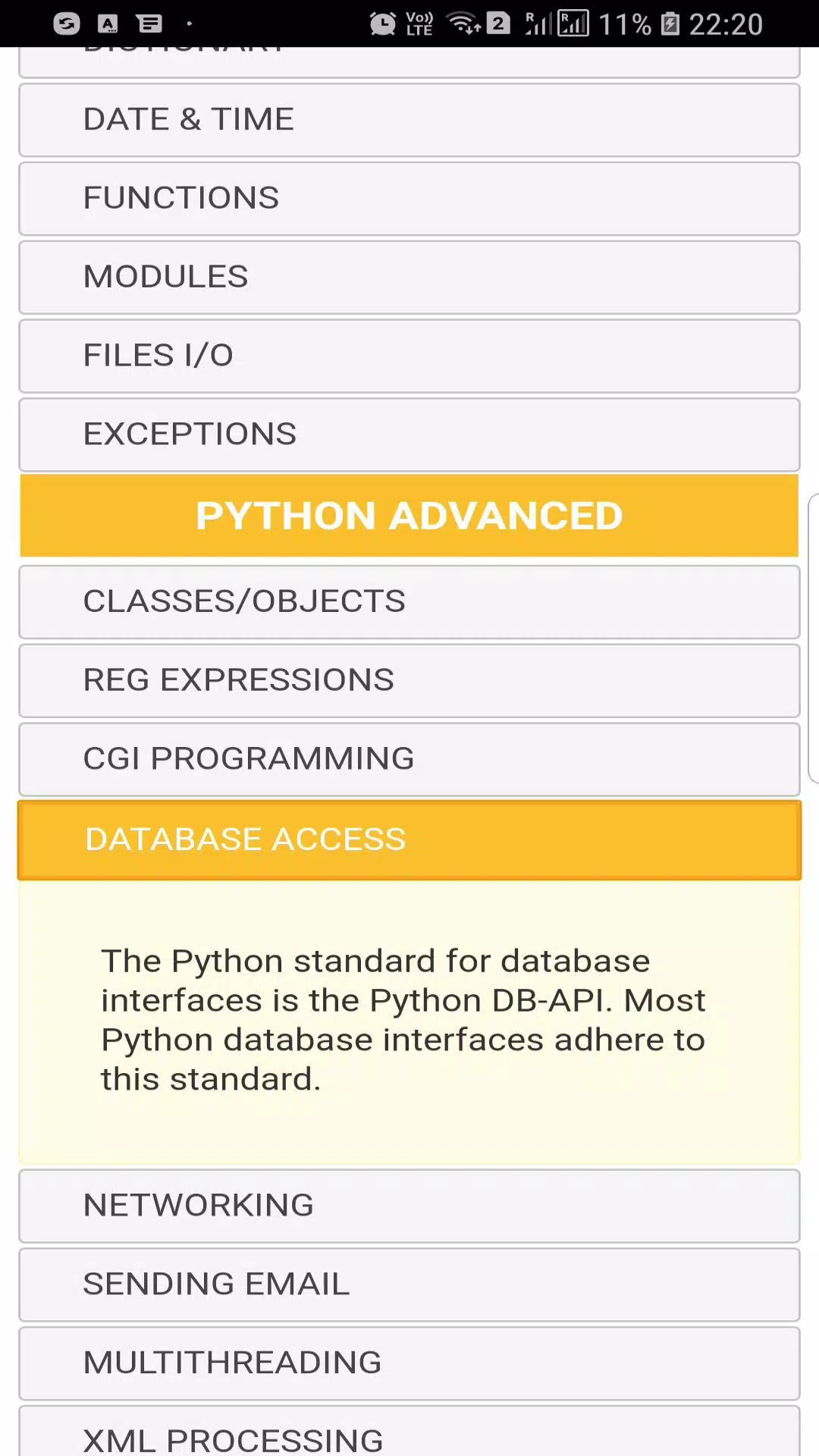Expand the NETWORKING section
Screen dimensions: 819x1456
409,1206
